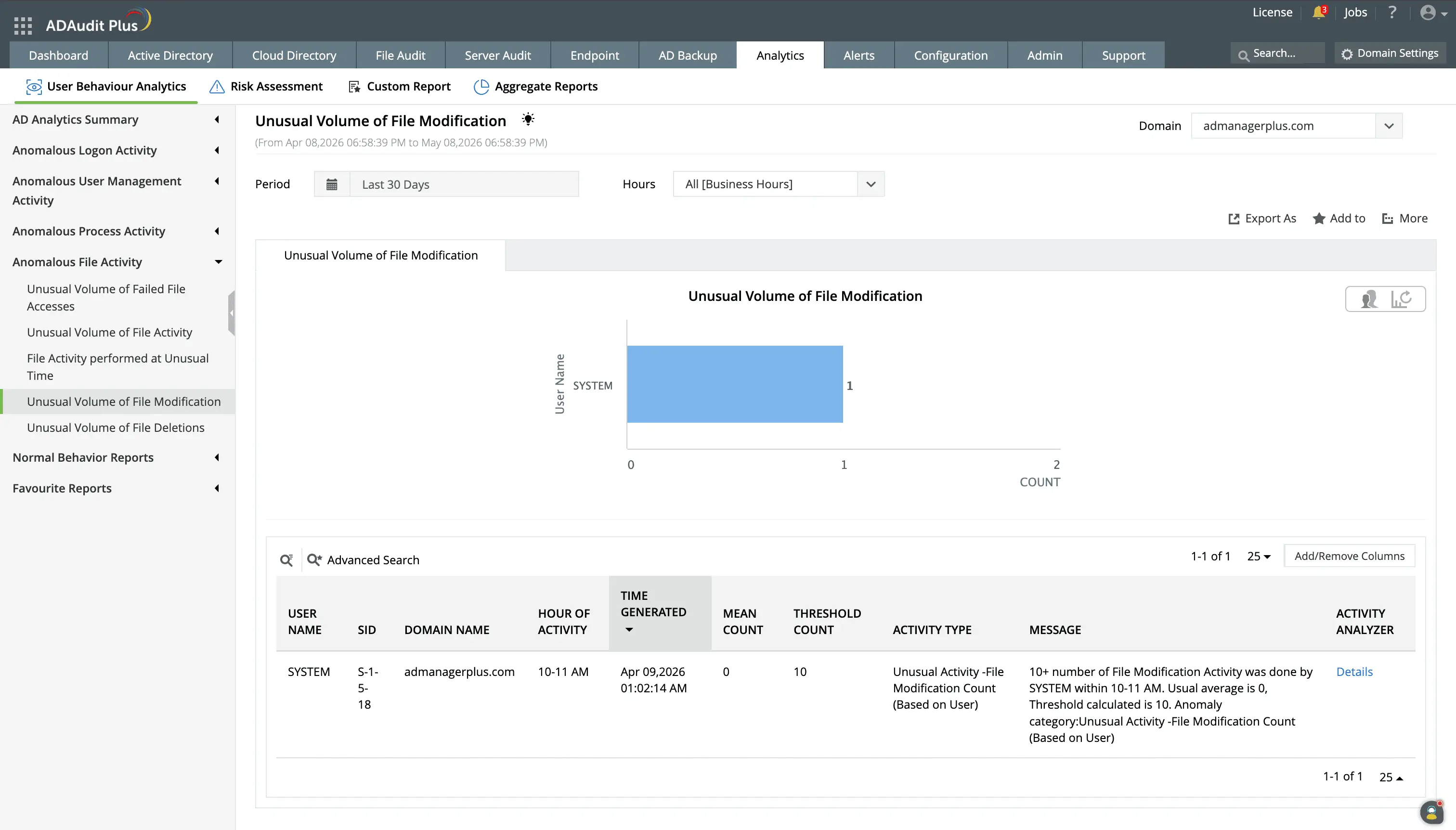Open the Support tab
The width and height of the screenshot is (1456, 830).
1123,55
